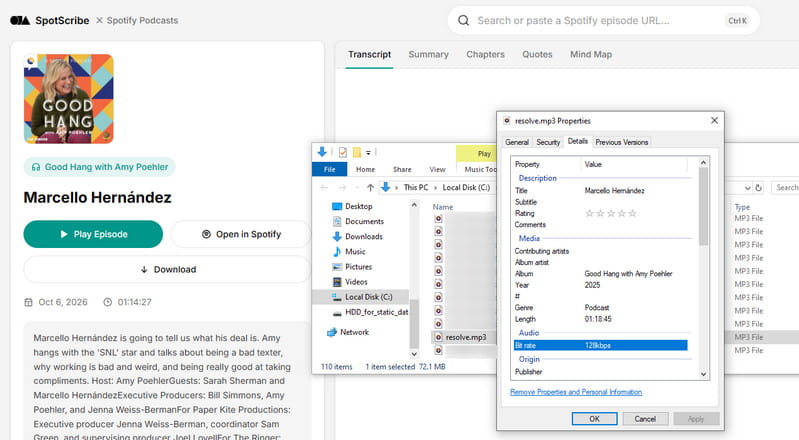Switch to the Quotes tab

click(537, 55)
